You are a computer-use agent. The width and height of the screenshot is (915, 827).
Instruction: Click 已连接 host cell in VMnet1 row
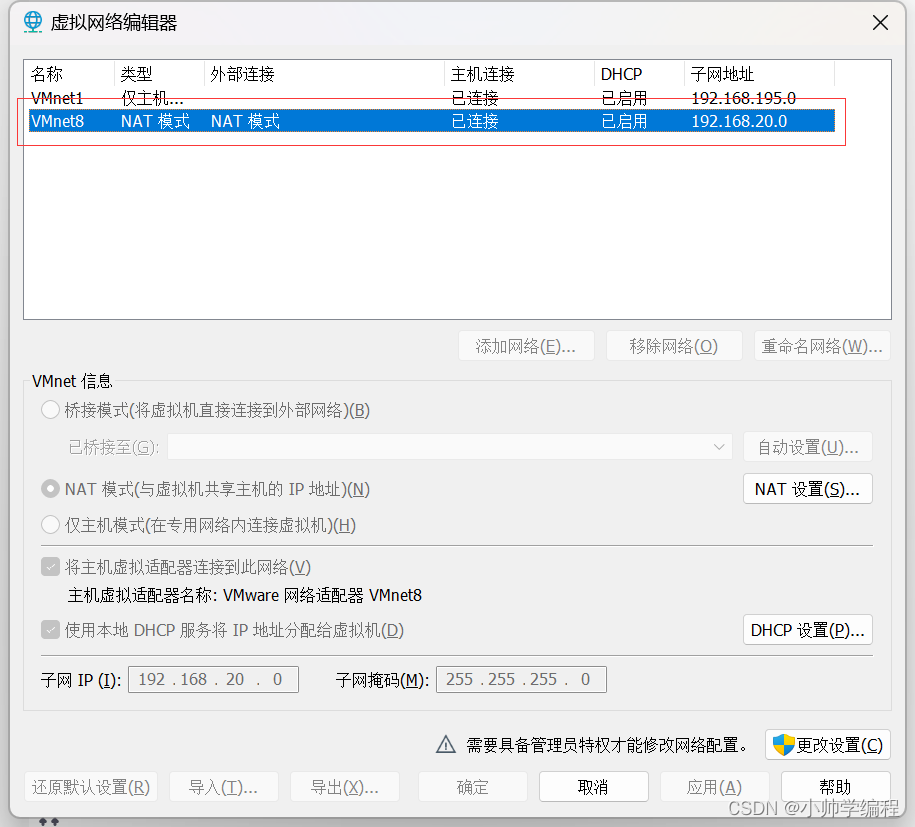coord(475,97)
